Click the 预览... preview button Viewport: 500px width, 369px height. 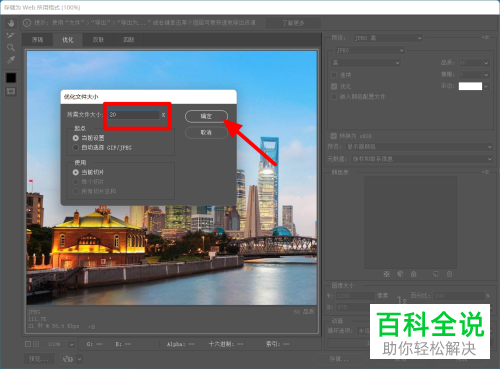point(38,359)
